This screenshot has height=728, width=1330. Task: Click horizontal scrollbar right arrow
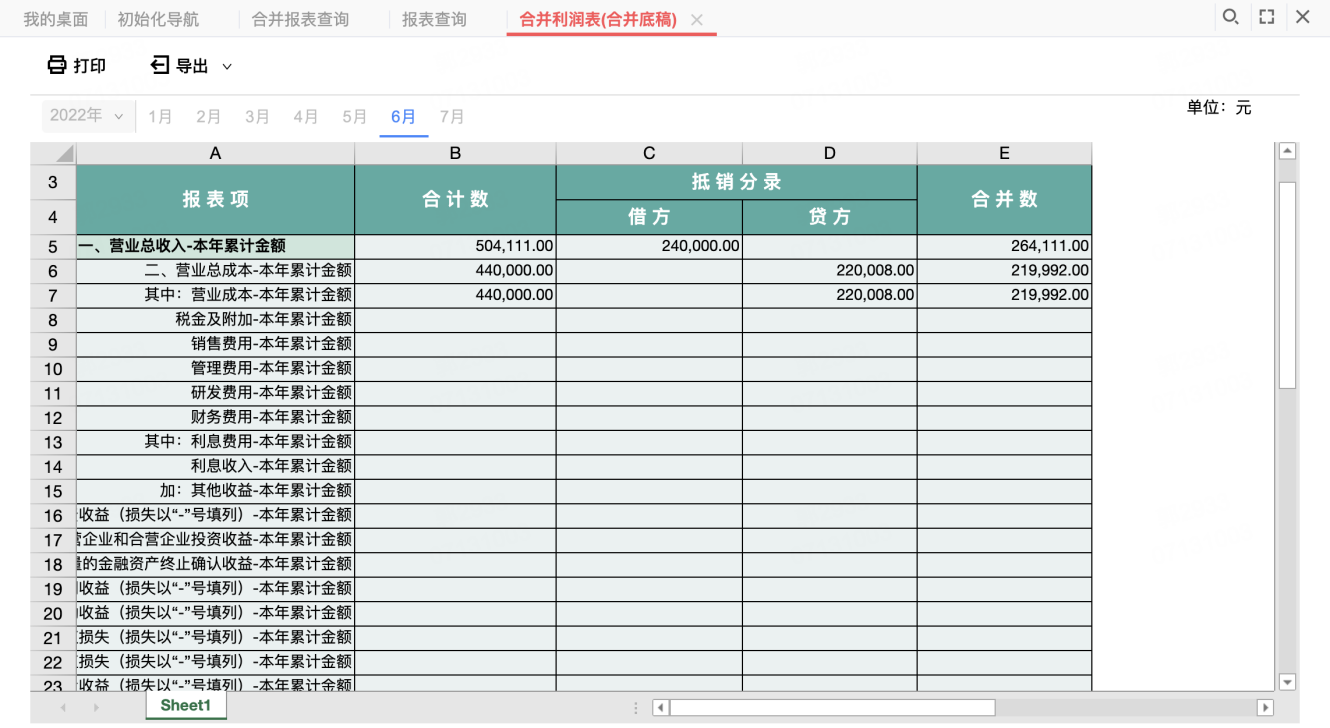(1265, 707)
